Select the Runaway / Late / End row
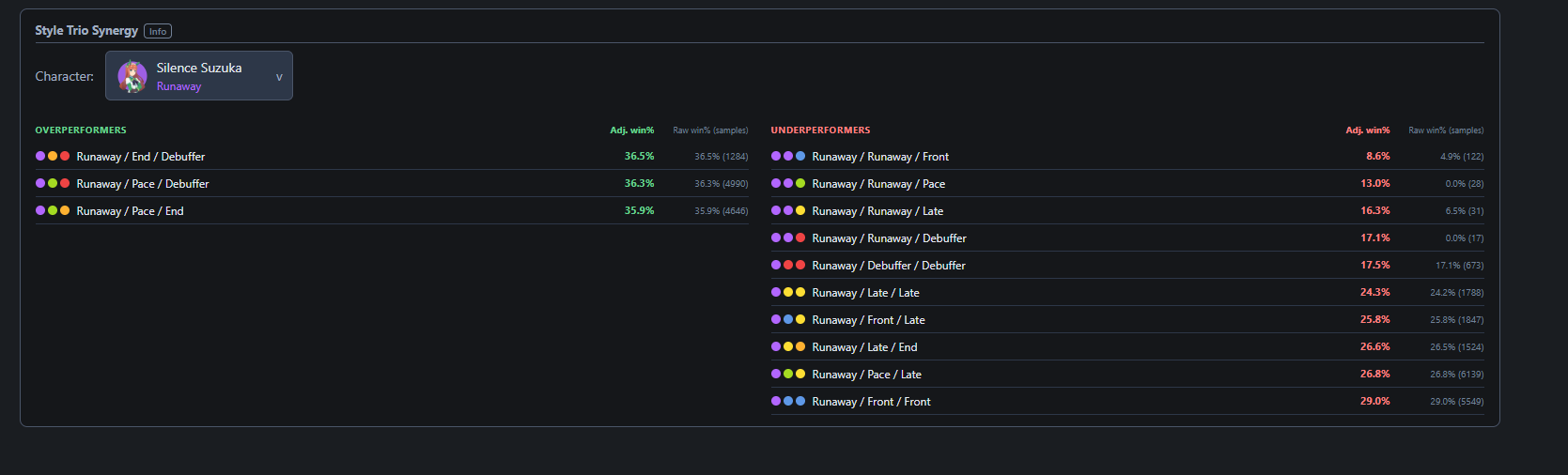 (x=1127, y=347)
